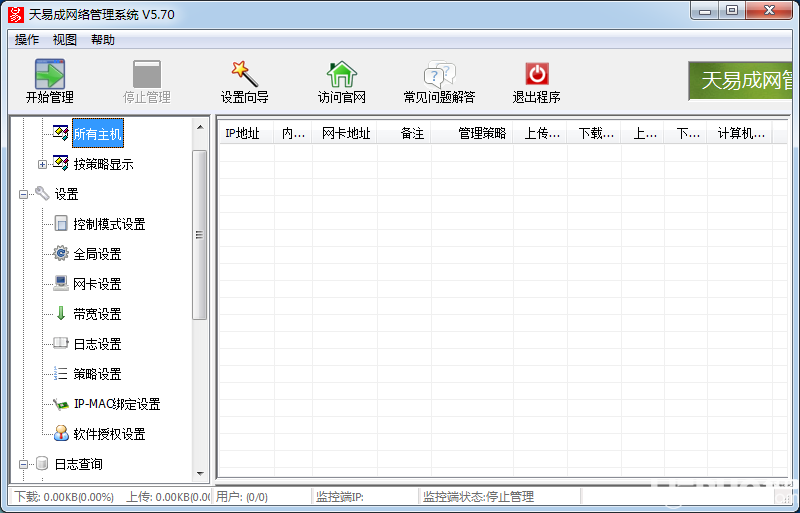Click the 下载... column header

tap(594, 133)
